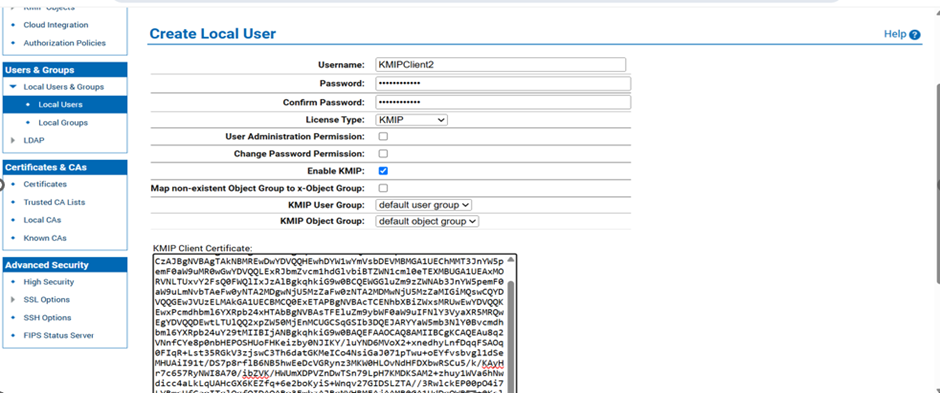
Task: Click the Create Local User heading
Action: click(x=213, y=34)
